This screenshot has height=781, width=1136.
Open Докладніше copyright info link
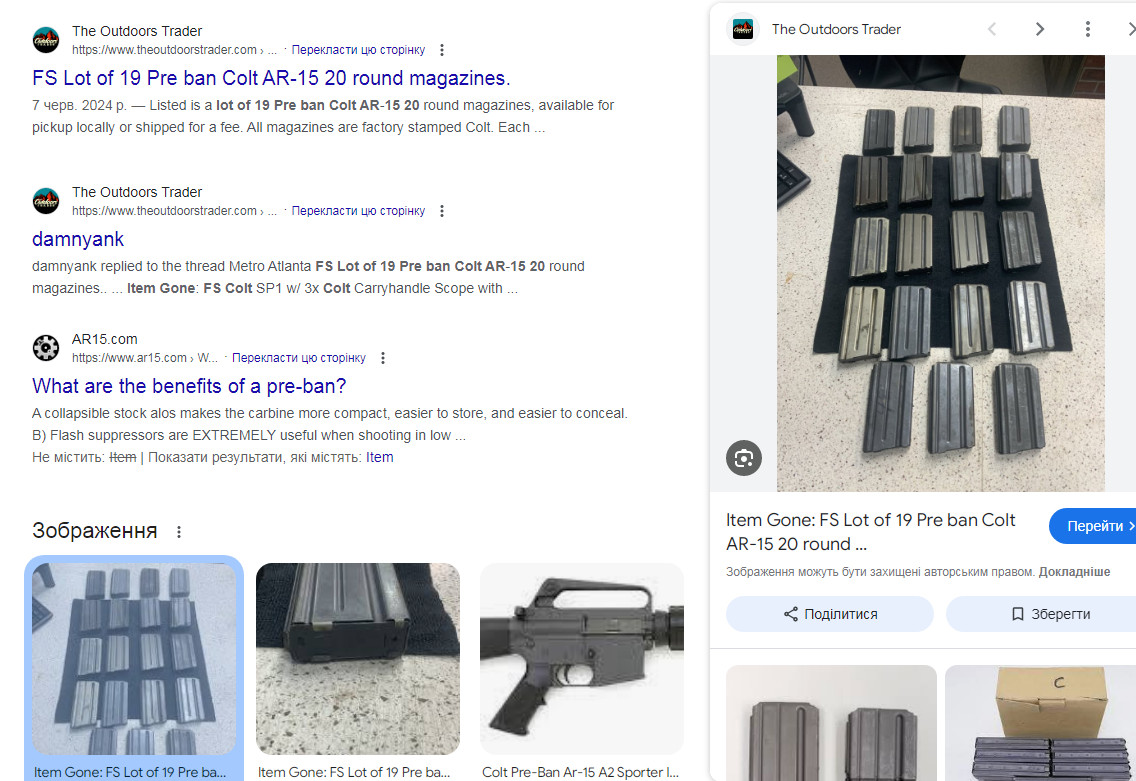tap(1074, 572)
